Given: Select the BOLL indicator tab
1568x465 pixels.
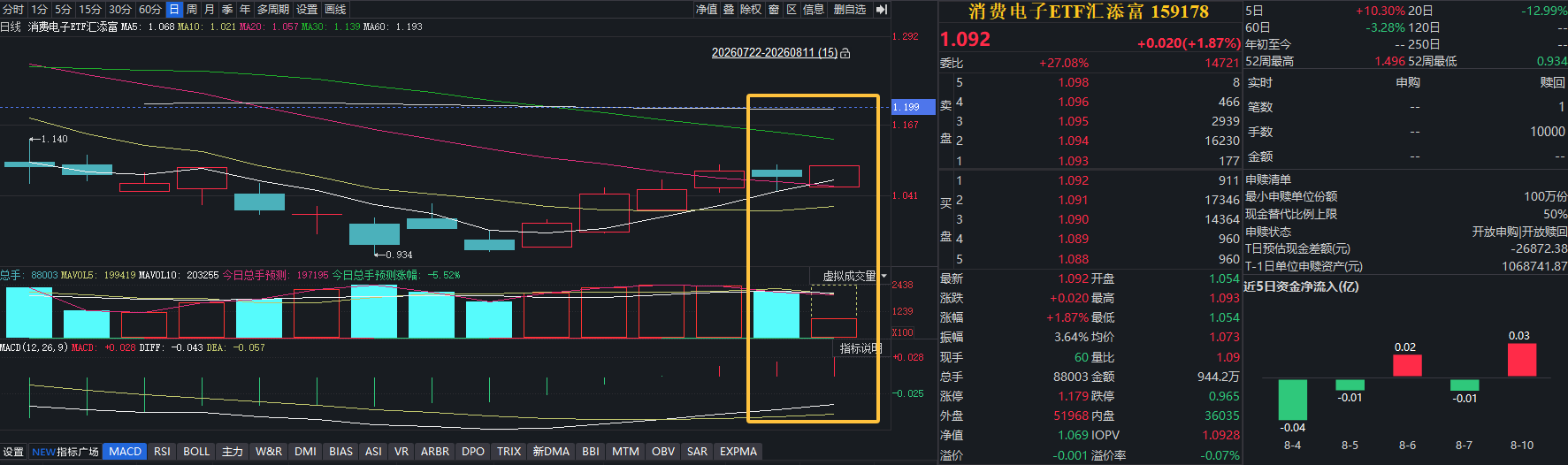Looking at the screenshot, I should (x=196, y=452).
